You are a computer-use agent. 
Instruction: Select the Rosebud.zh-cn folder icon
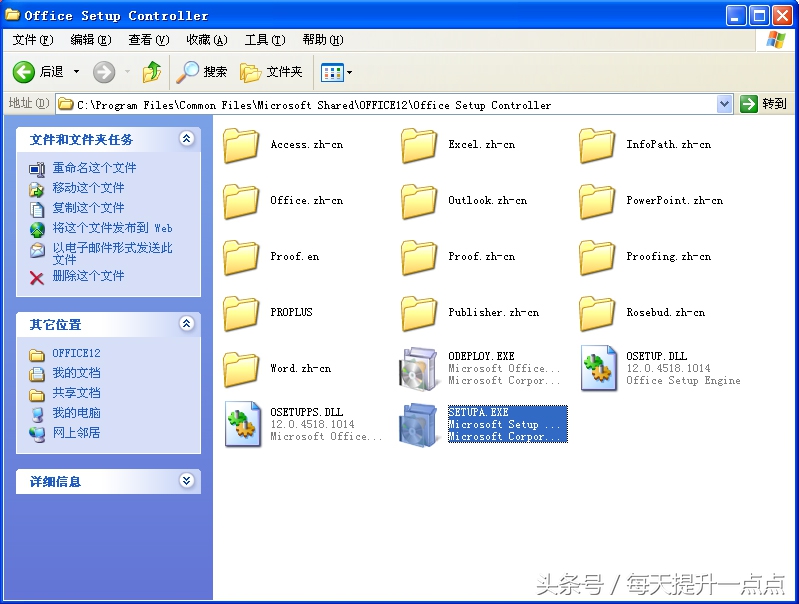tap(597, 313)
